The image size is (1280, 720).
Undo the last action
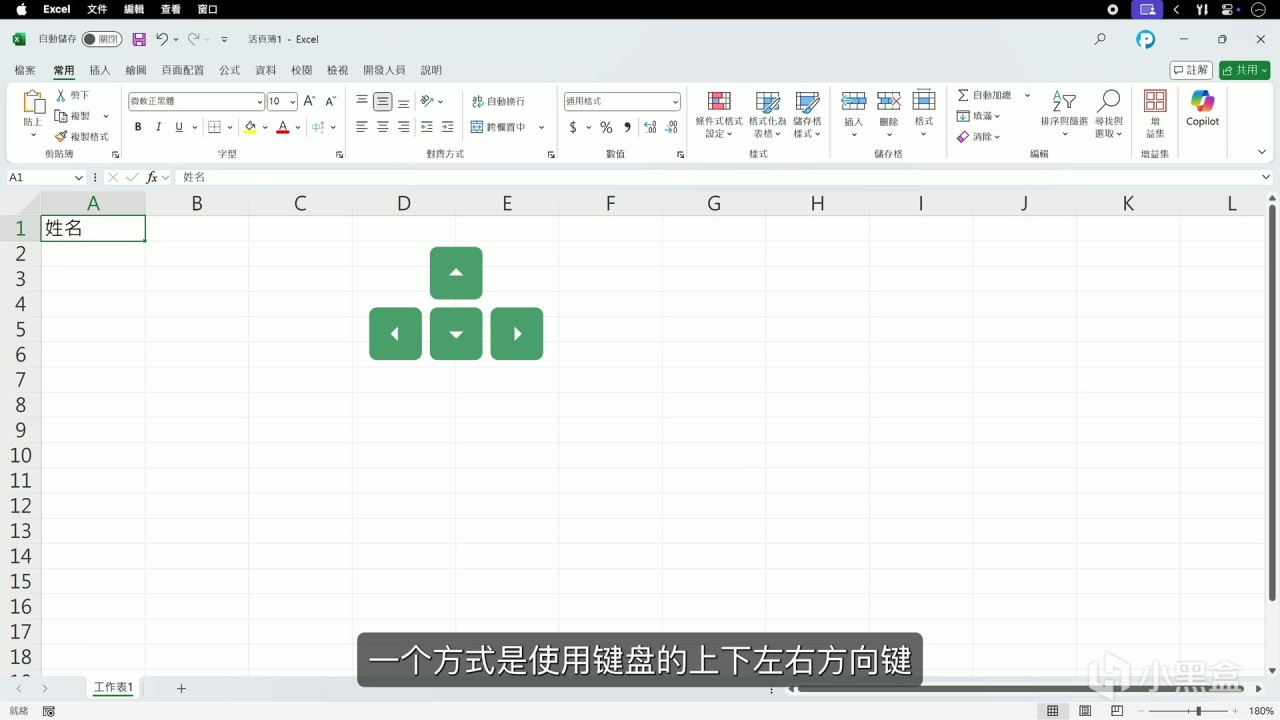[x=162, y=39]
